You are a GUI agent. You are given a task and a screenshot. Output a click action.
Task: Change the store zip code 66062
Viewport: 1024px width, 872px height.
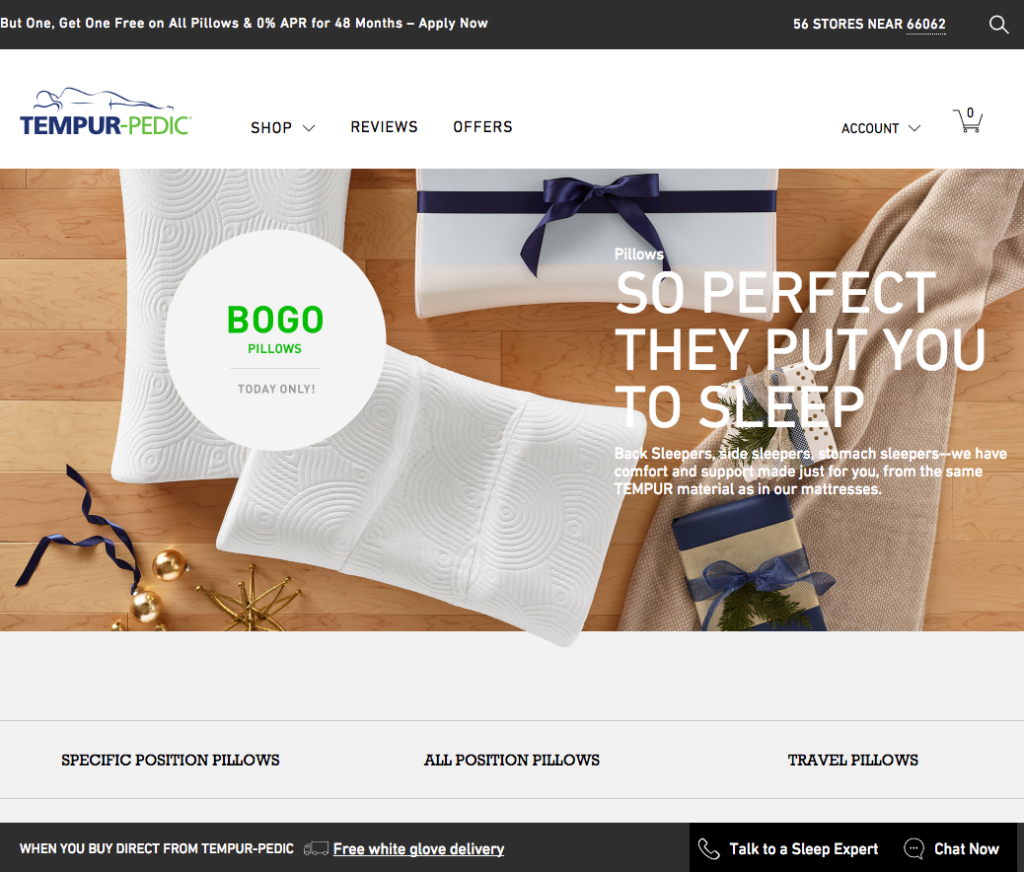click(x=926, y=24)
